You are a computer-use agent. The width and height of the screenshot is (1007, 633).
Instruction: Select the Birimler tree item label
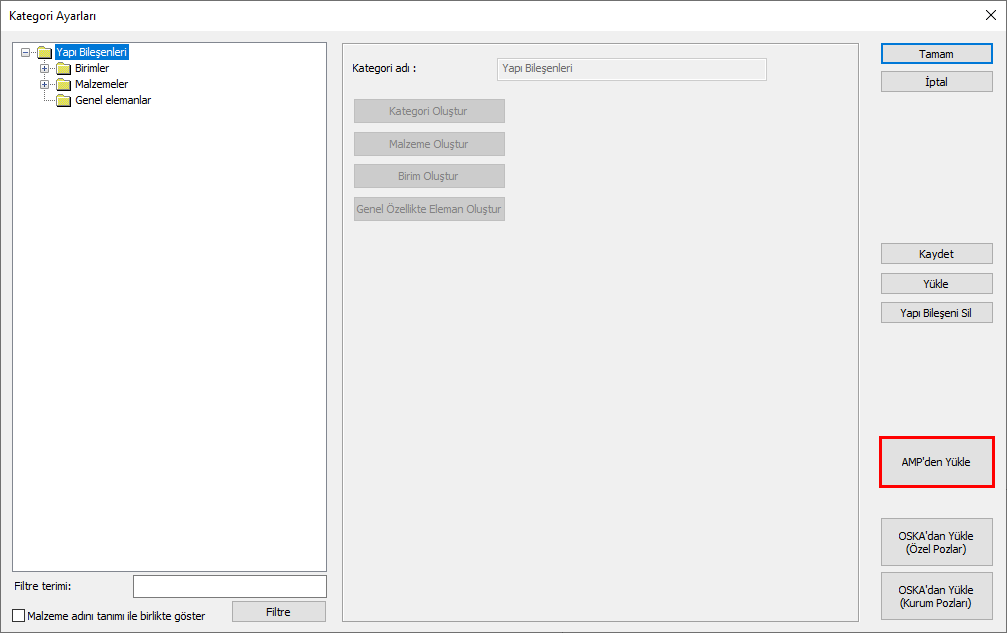point(92,68)
